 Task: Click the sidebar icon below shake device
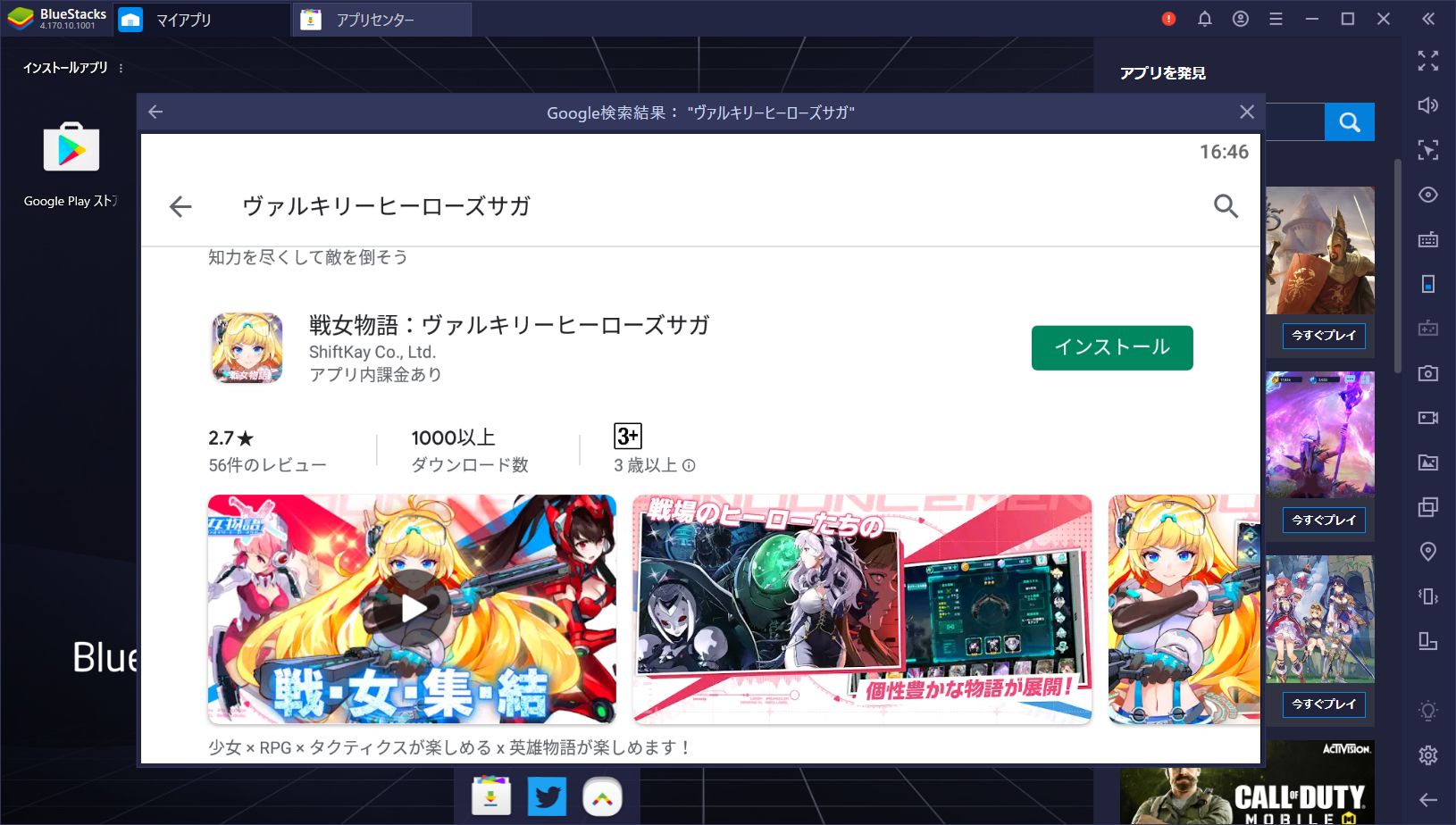[x=1428, y=641]
